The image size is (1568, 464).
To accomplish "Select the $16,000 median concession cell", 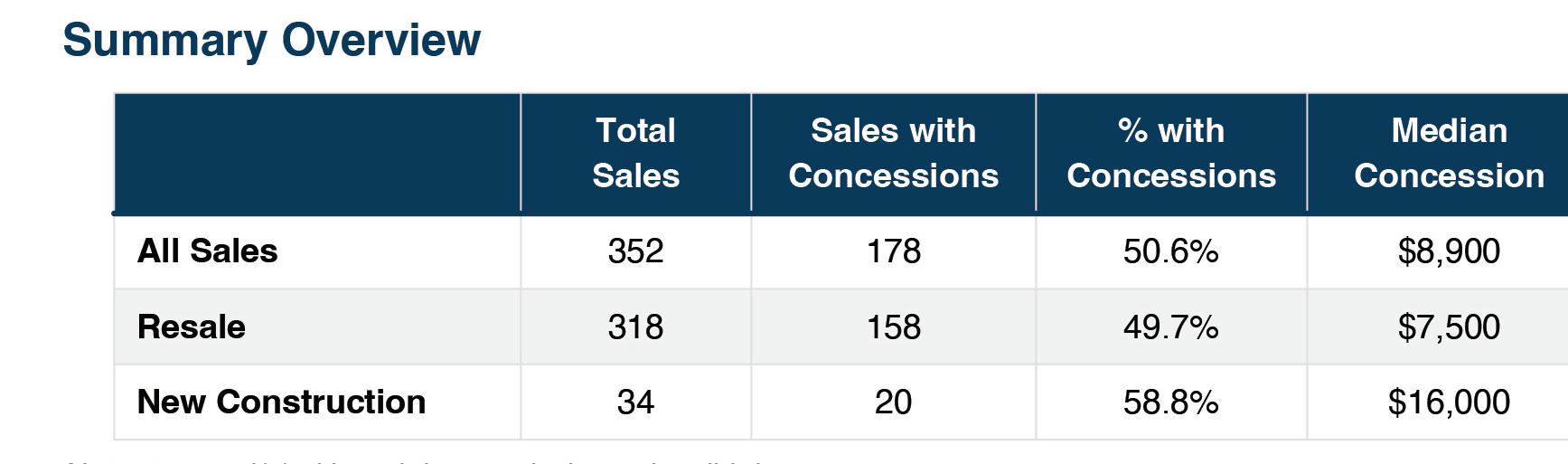I will (x=1449, y=402).
